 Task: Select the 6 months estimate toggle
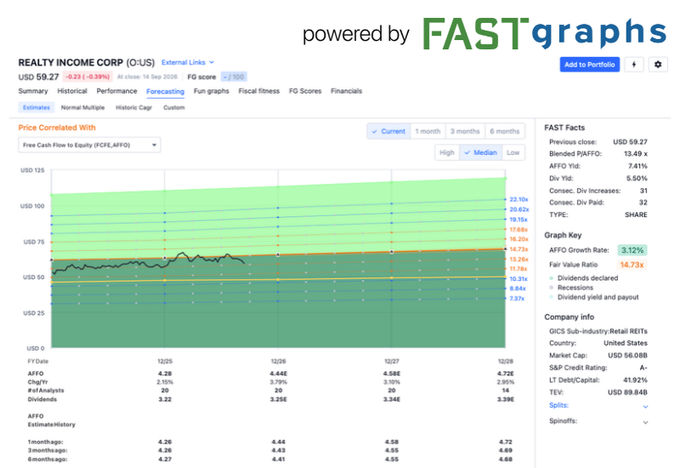click(505, 131)
